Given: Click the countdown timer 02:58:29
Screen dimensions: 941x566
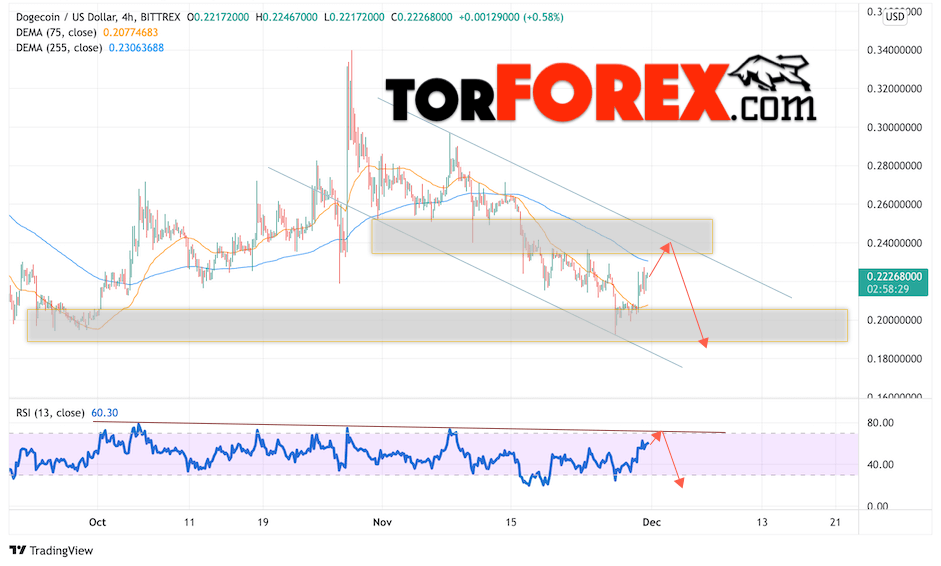Looking at the screenshot, I should point(888,289).
